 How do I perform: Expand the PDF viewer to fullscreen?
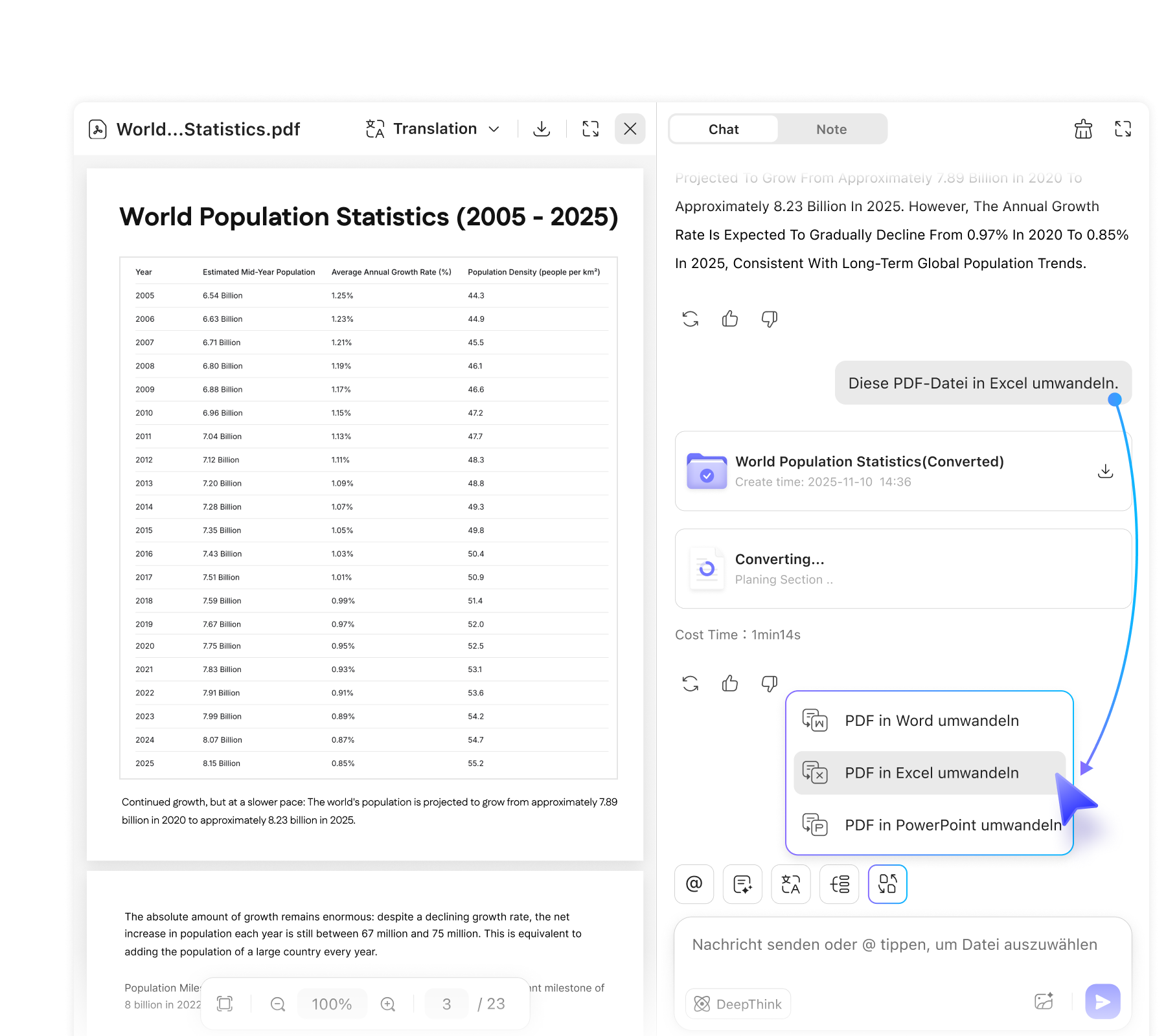(x=590, y=129)
